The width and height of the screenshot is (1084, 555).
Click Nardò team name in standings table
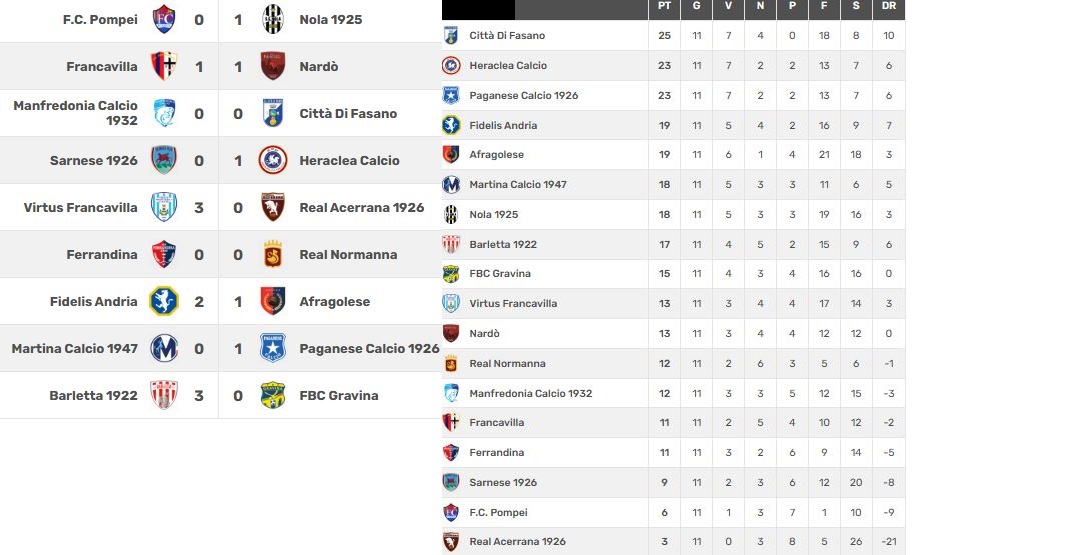484,334
